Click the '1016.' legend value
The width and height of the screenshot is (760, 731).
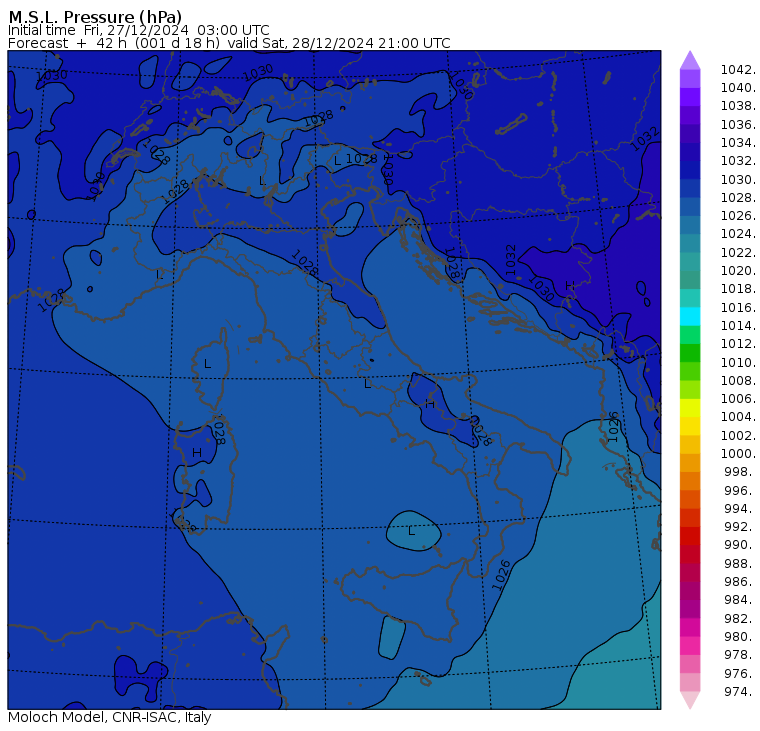(x=738, y=307)
